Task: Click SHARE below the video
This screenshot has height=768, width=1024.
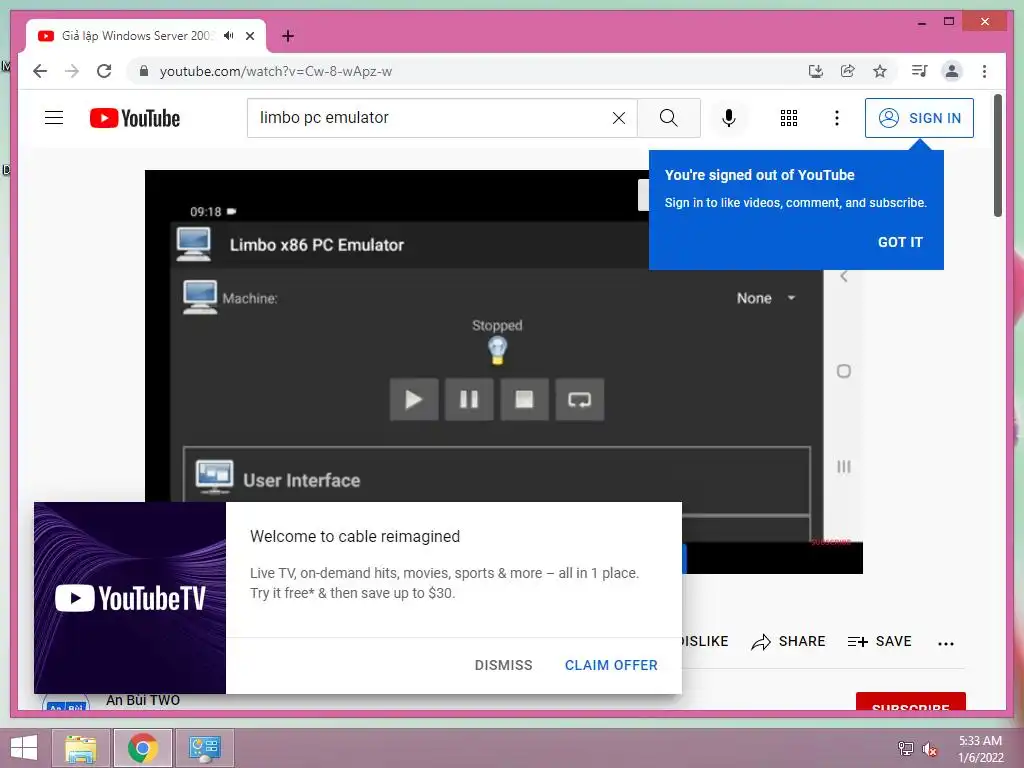Action: point(788,641)
